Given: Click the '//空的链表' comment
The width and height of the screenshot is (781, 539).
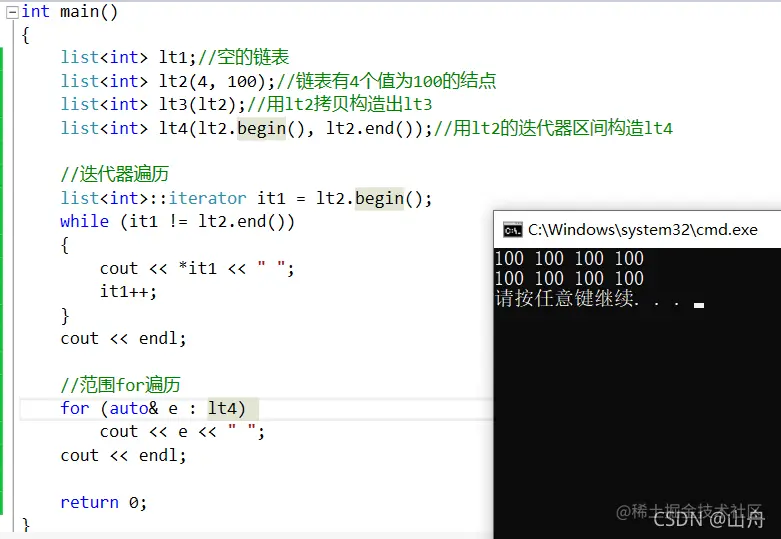Looking at the screenshot, I should pyautogui.click(x=244, y=57).
